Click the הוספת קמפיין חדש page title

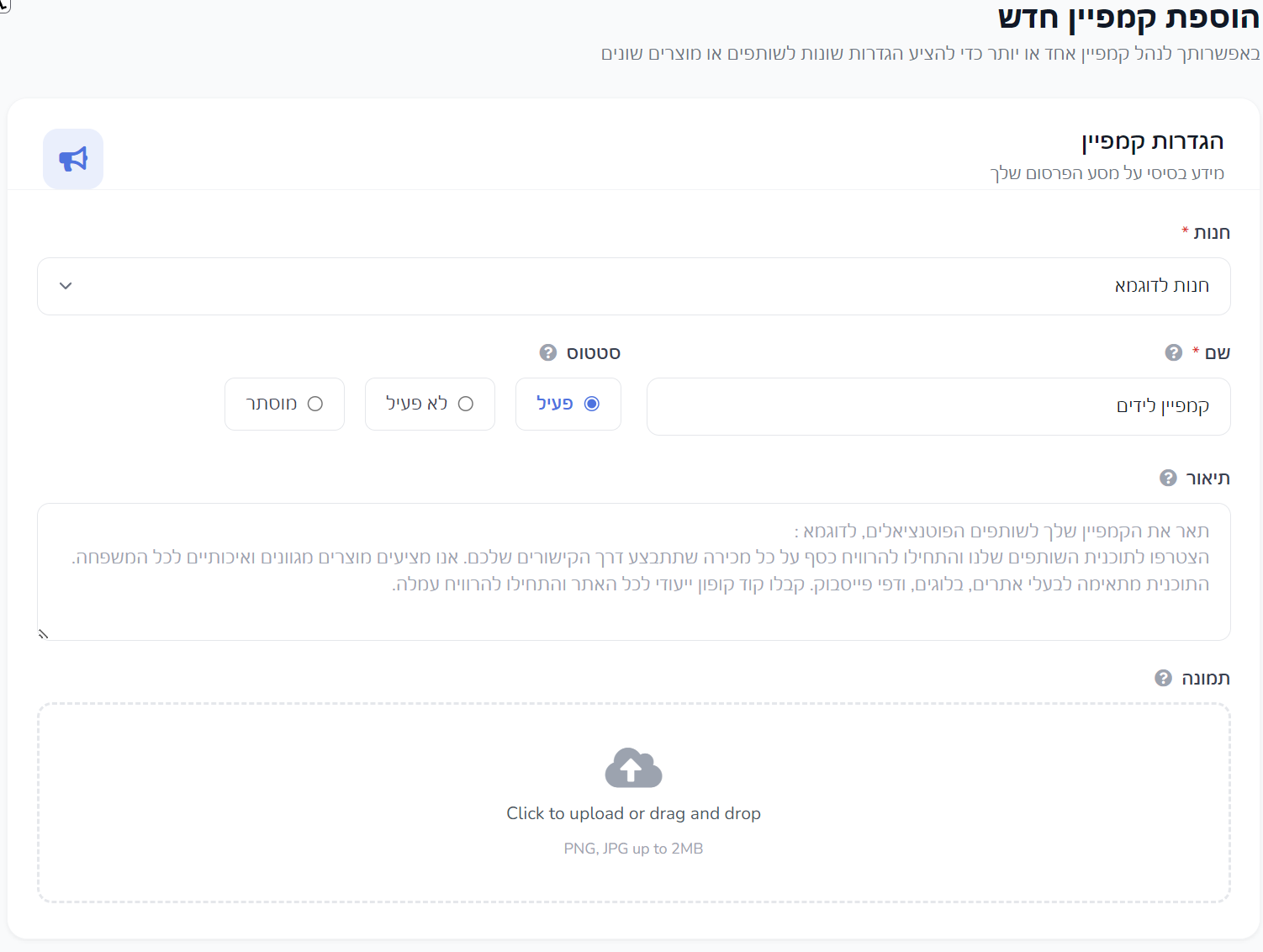point(1128,17)
